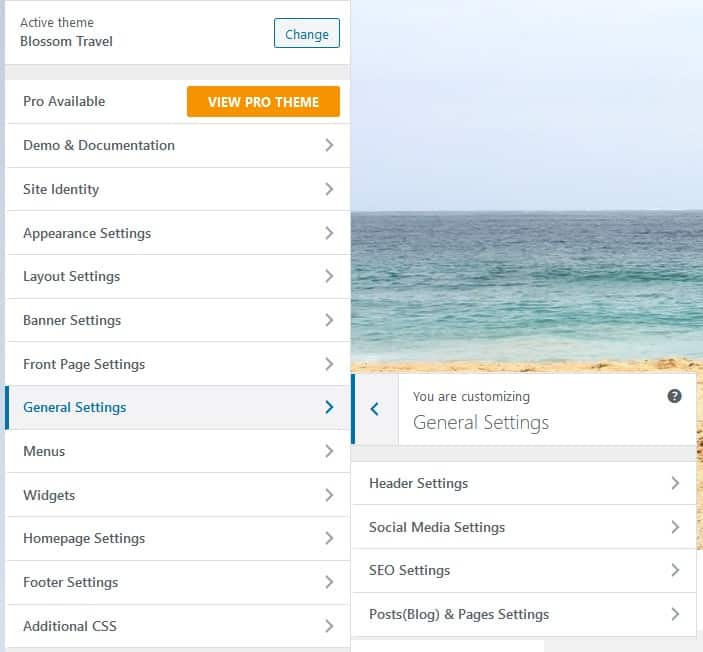Open Front Page Settings section
This screenshot has width=703, height=652.
pyautogui.click(x=178, y=364)
